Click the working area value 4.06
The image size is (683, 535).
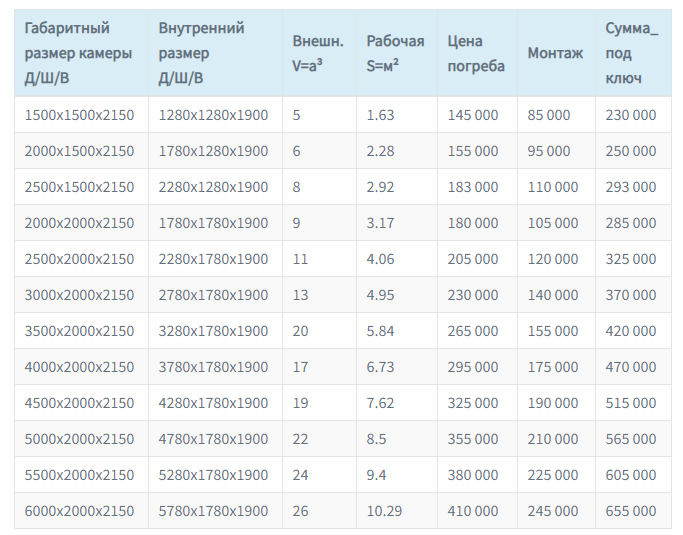coord(380,259)
